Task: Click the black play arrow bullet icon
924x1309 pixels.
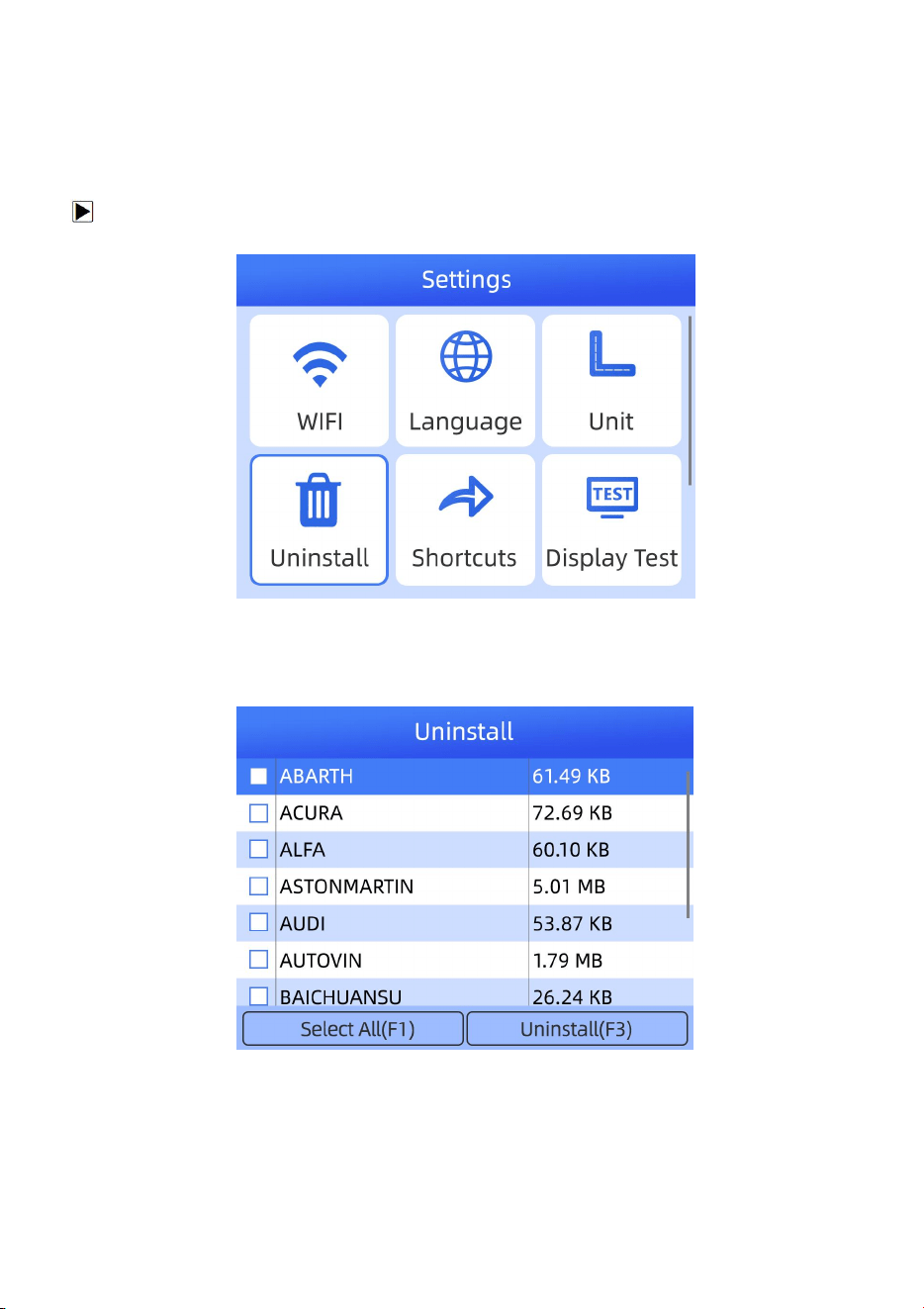Action: pyautogui.click(x=82, y=212)
